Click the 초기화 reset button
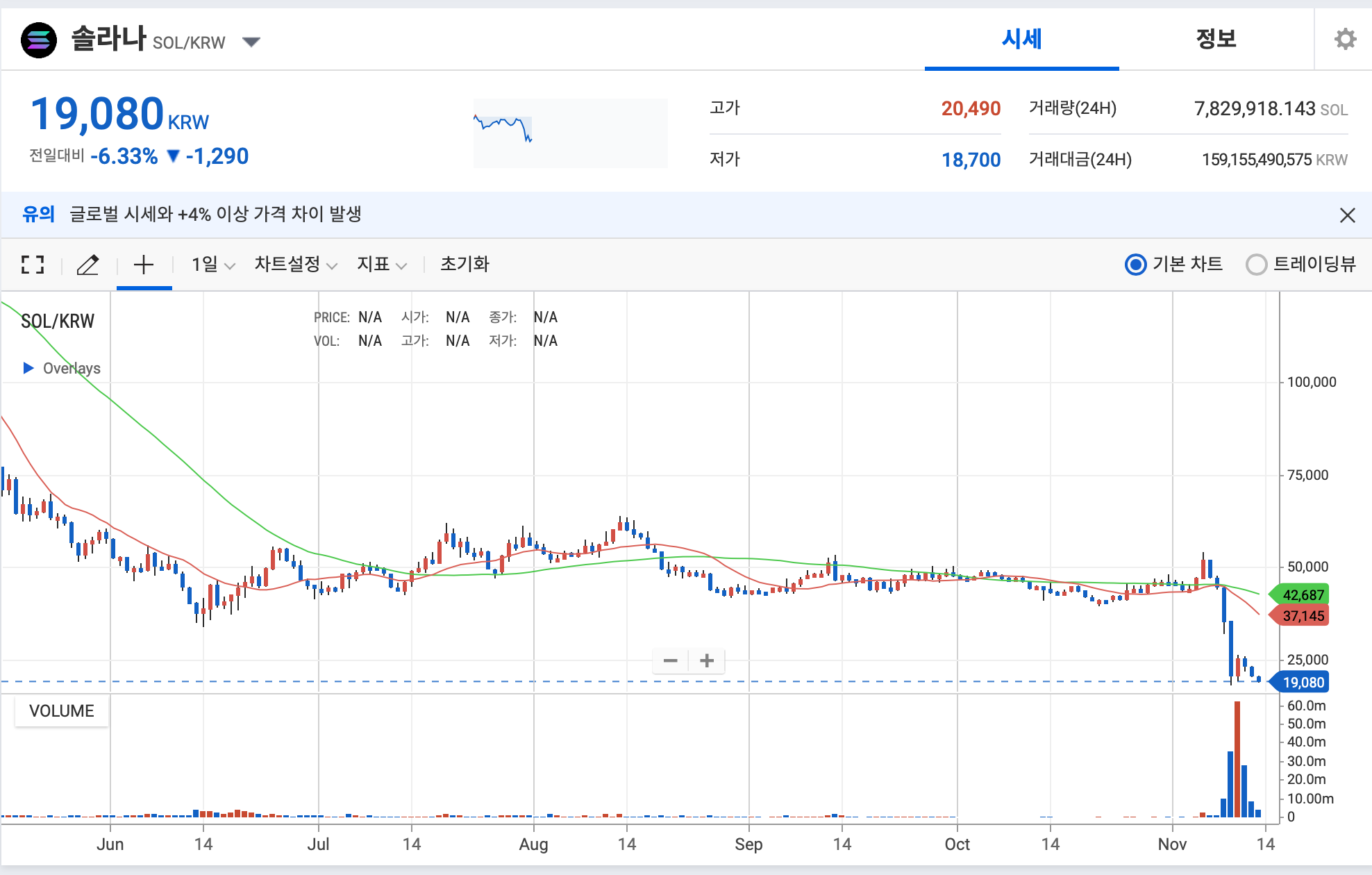The height and width of the screenshot is (875, 1372). tap(465, 265)
